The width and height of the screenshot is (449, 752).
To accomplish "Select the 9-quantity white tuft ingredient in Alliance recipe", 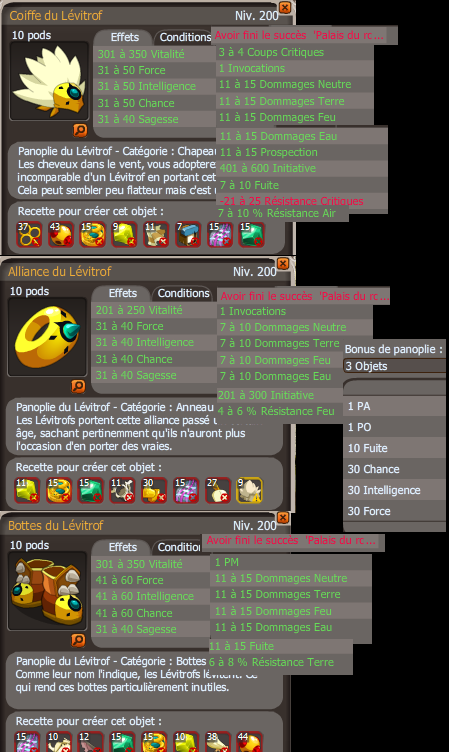I will 249,490.
